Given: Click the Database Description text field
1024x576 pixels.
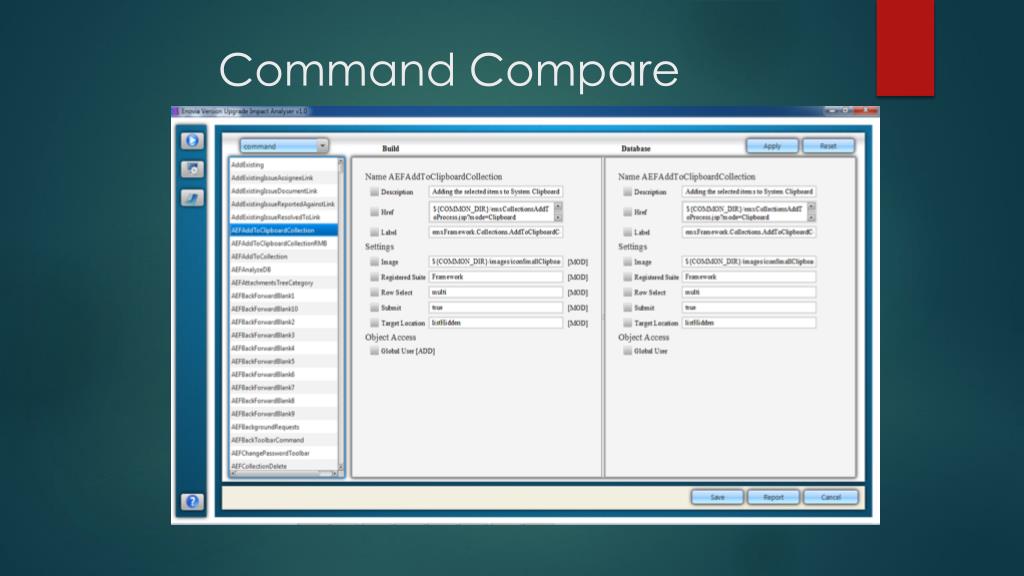Looking at the screenshot, I should tap(749, 192).
